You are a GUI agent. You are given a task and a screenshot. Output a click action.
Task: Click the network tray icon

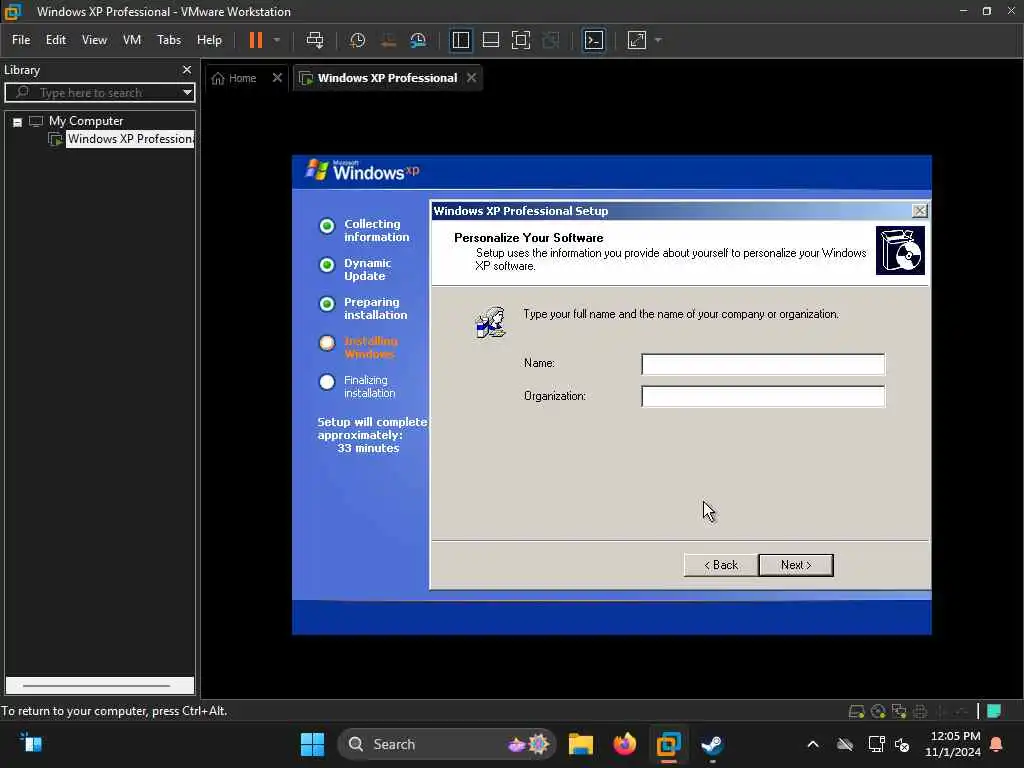[876, 744]
